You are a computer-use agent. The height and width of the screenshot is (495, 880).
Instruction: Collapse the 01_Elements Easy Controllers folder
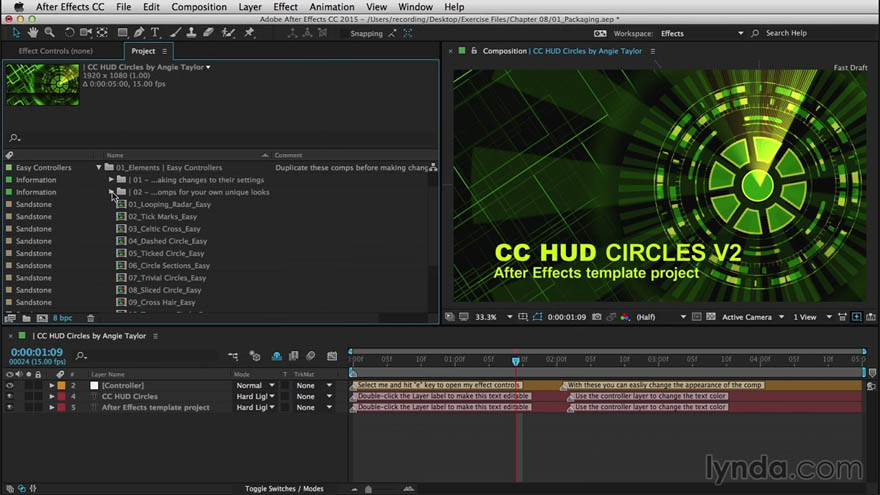coord(99,167)
